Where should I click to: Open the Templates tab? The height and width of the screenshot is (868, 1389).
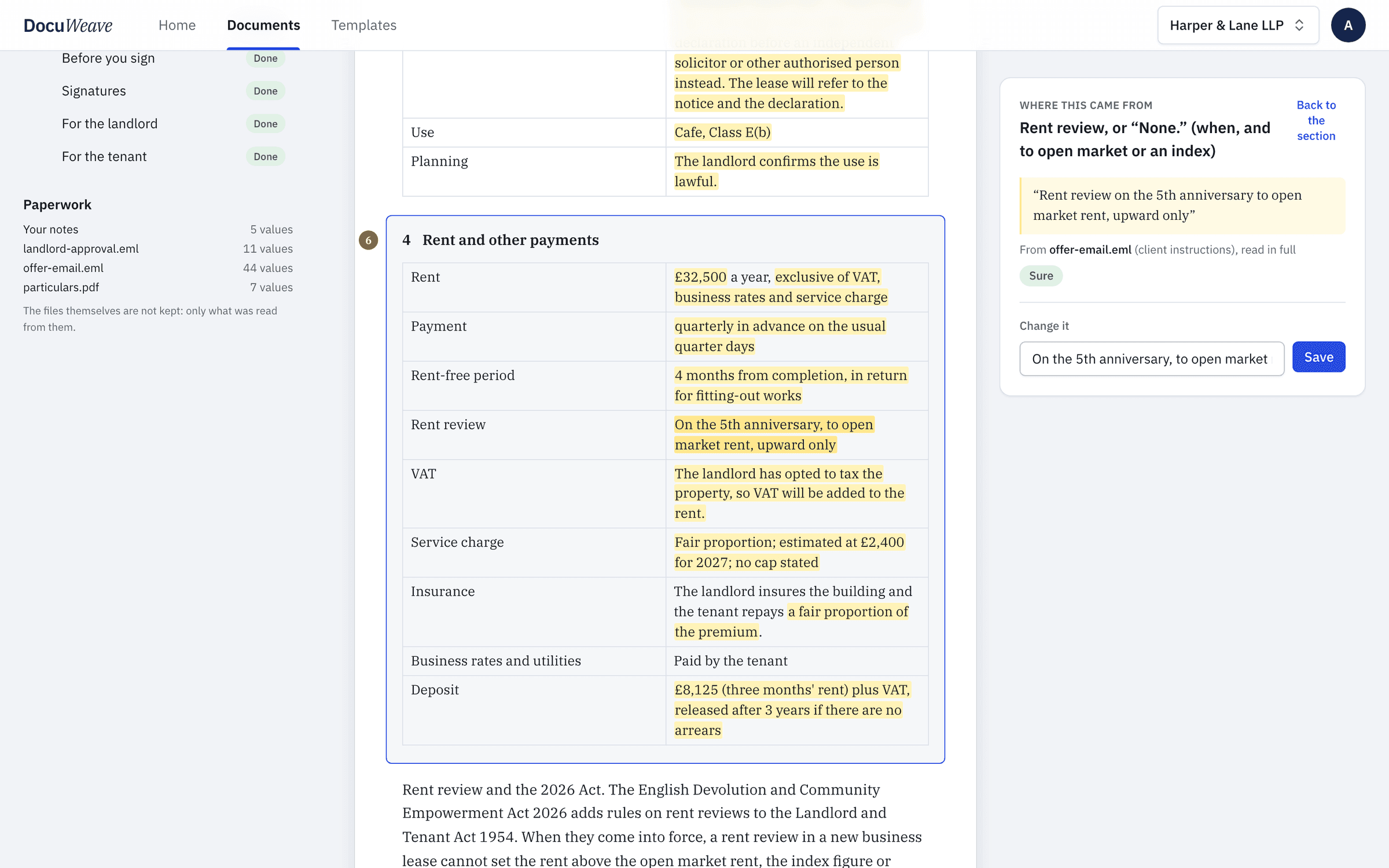(363, 25)
